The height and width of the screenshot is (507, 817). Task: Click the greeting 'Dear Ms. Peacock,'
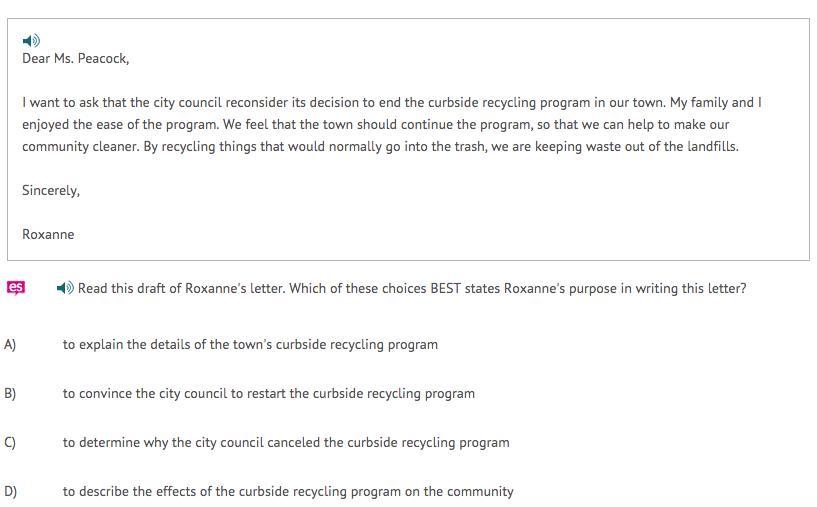click(76, 58)
